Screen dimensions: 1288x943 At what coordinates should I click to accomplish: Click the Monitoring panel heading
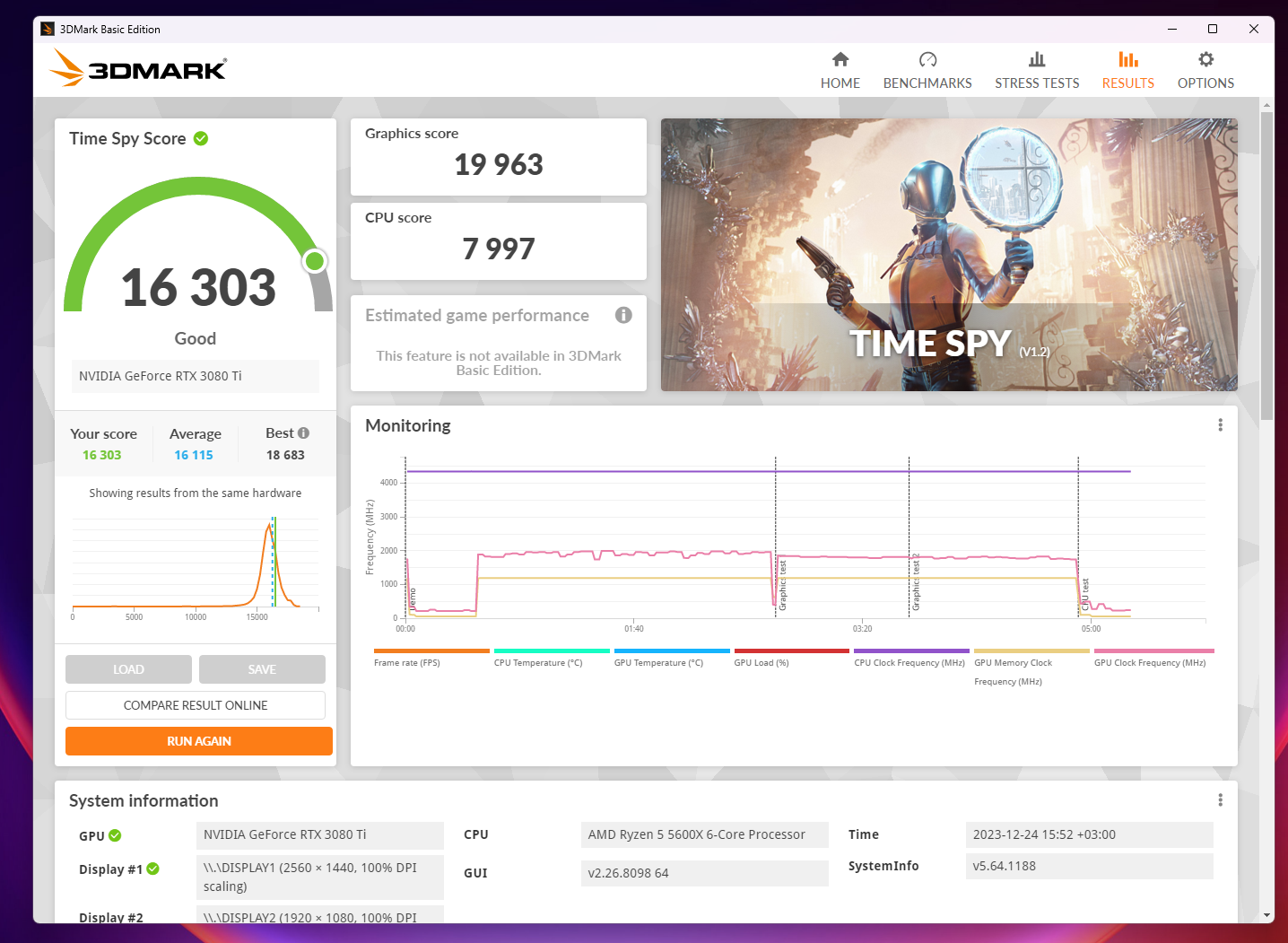(408, 425)
